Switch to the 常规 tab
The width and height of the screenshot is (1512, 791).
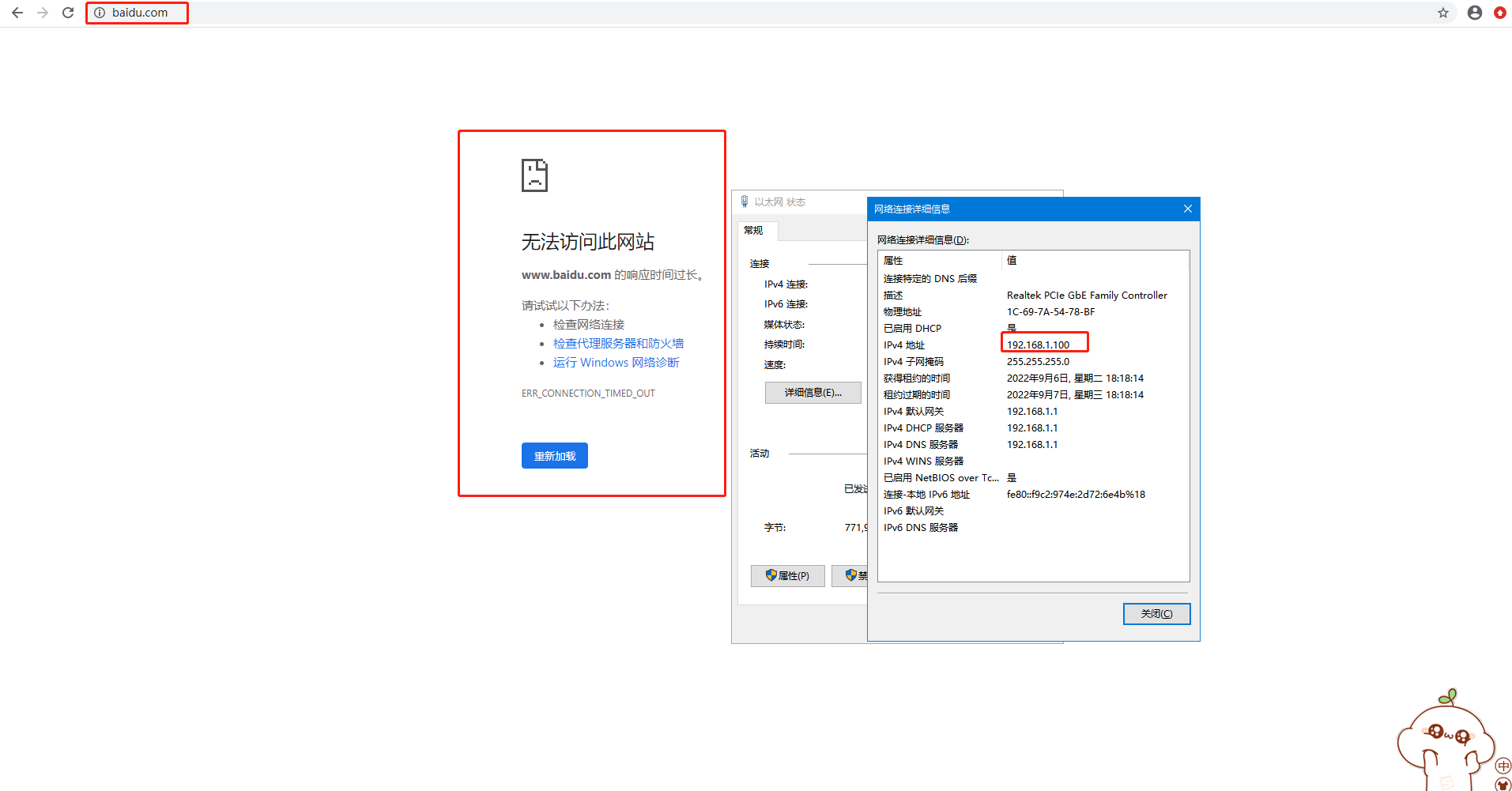point(754,231)
